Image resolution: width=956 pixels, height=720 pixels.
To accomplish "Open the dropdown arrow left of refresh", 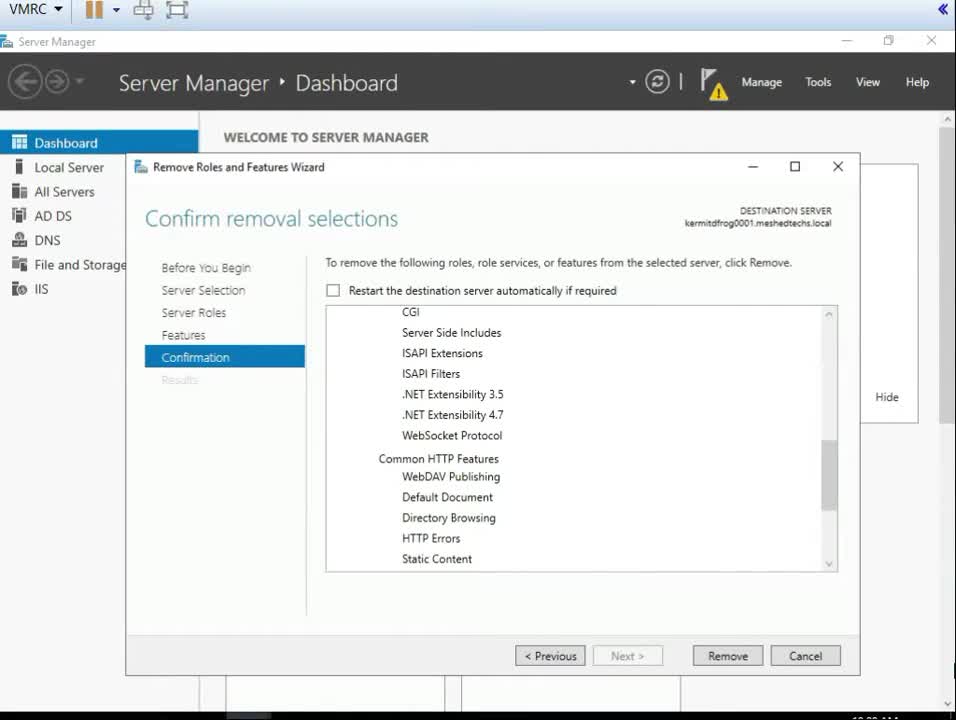I will [632, 82].
